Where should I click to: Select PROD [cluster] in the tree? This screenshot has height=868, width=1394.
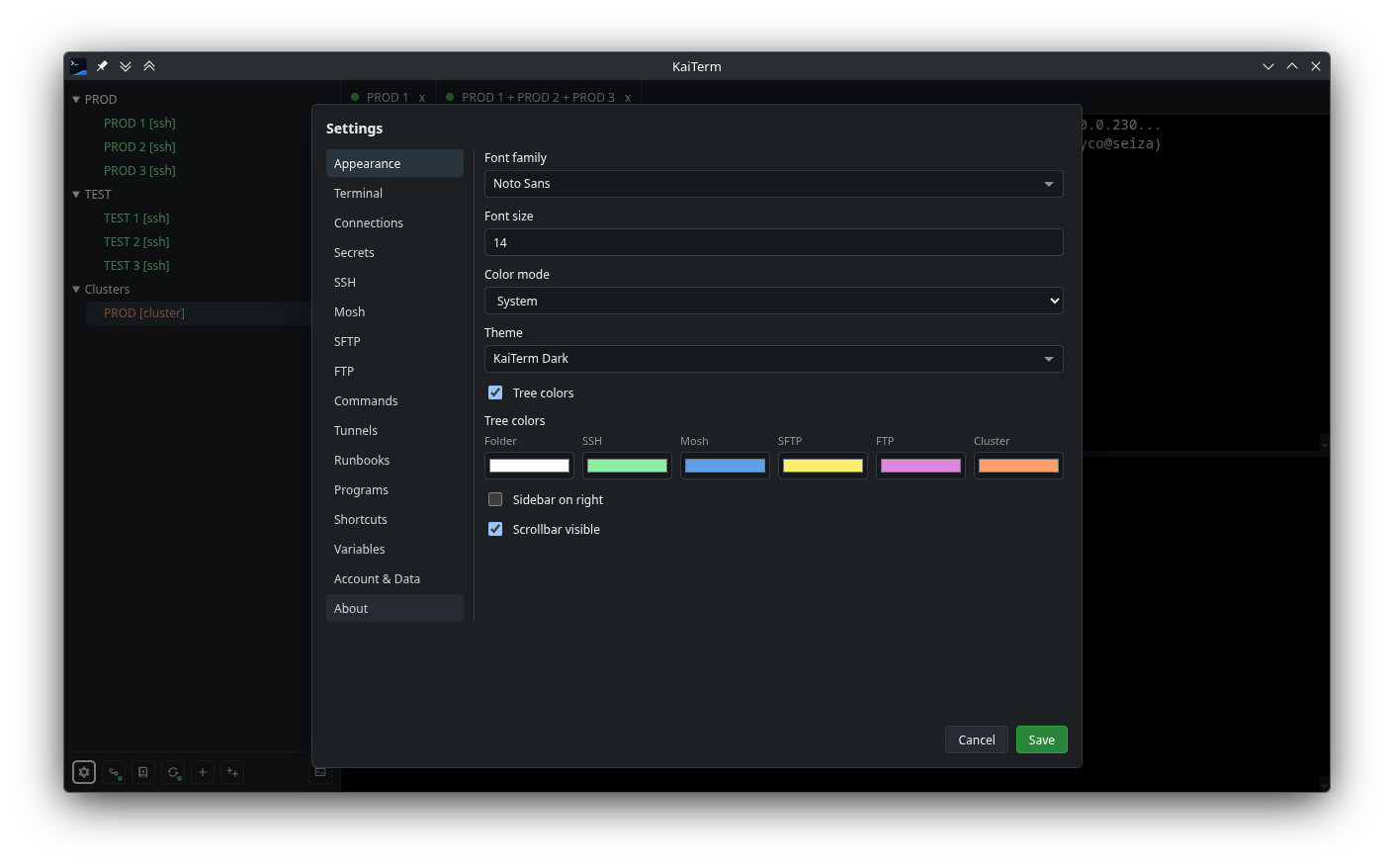pyautogui.click(x=144, y=313)
